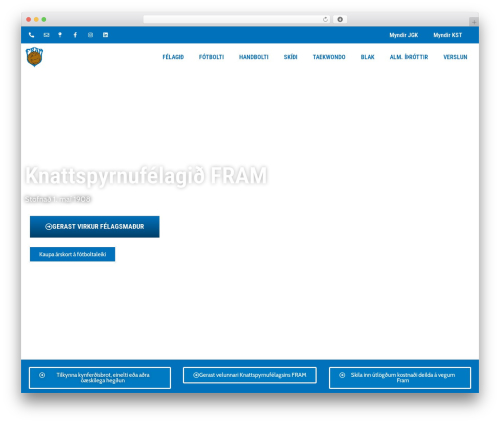Click Skila inn útlögðum kostnaði button
This screenshot has height=423, width=500.
(400, 378)
